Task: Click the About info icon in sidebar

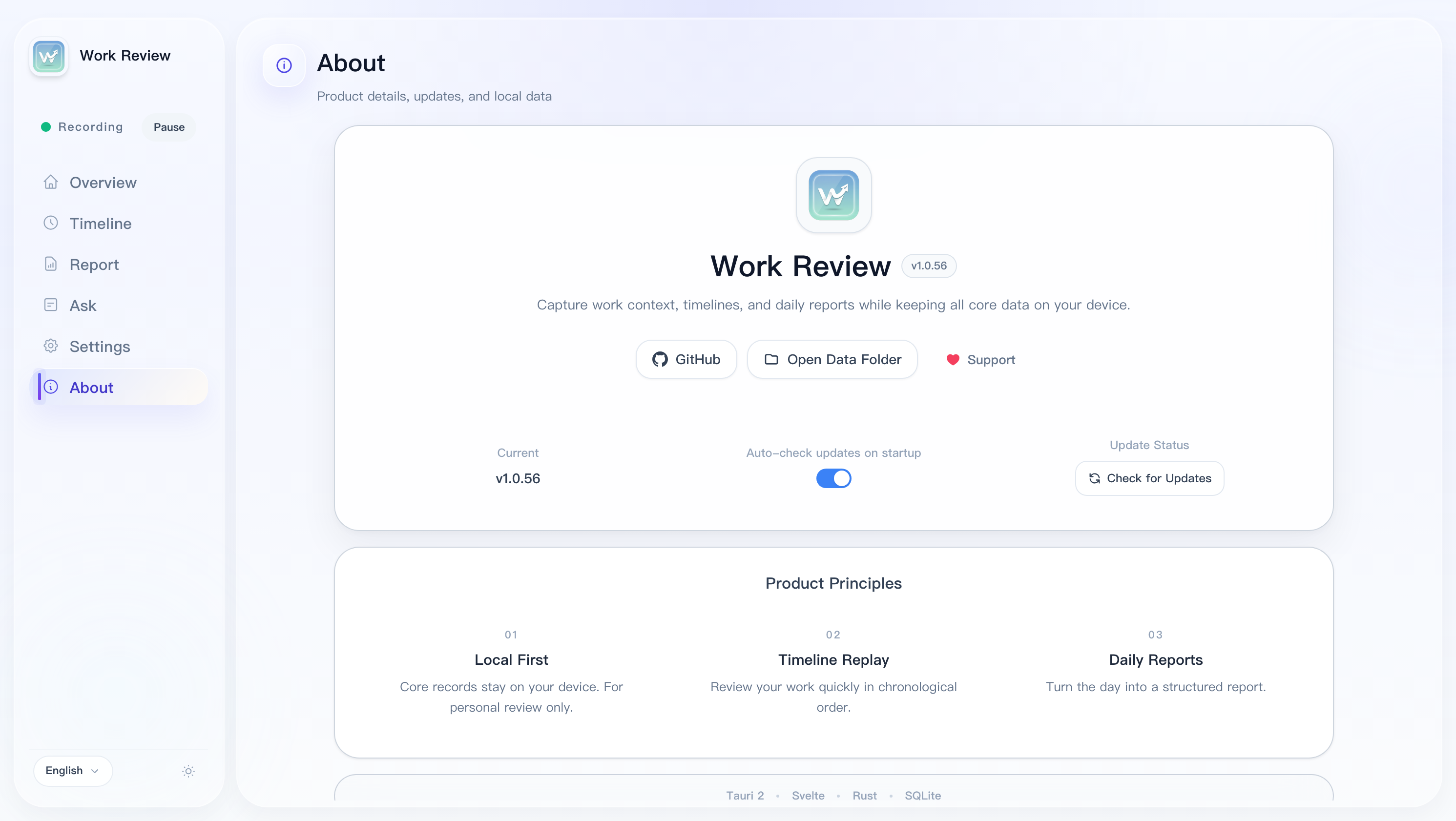Action: coord(51,387)
